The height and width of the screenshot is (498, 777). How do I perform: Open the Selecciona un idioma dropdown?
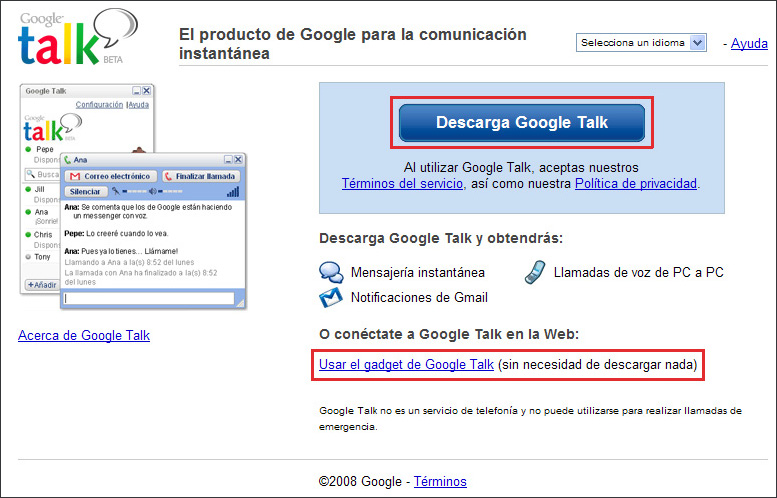tap(642, 43)
